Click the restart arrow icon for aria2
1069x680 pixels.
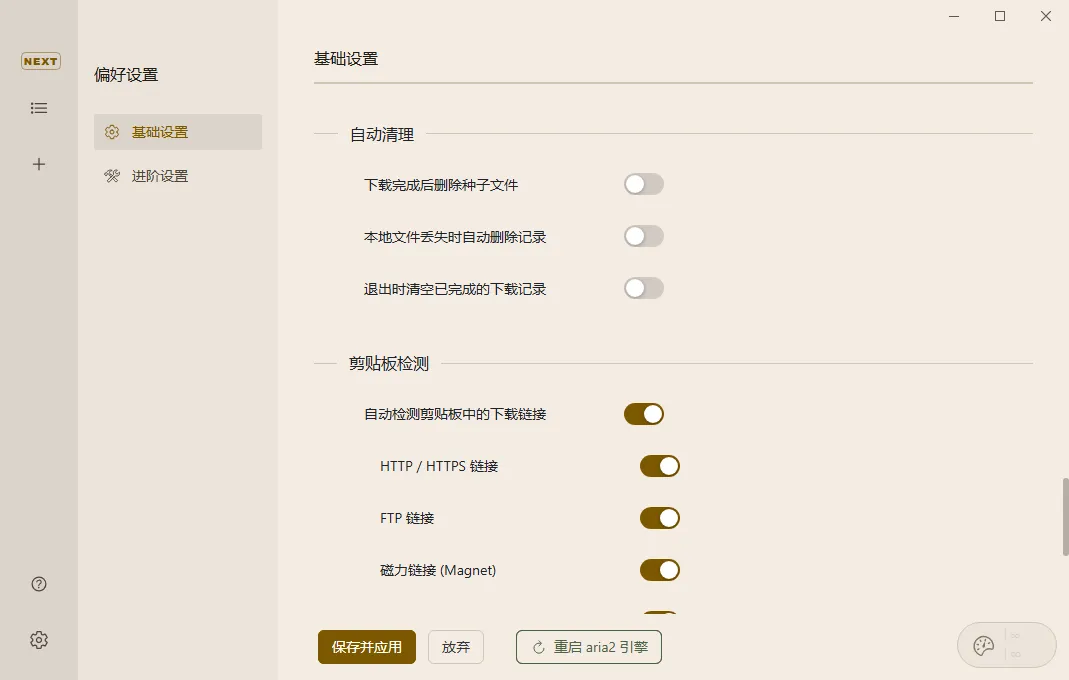coord(539,647)
